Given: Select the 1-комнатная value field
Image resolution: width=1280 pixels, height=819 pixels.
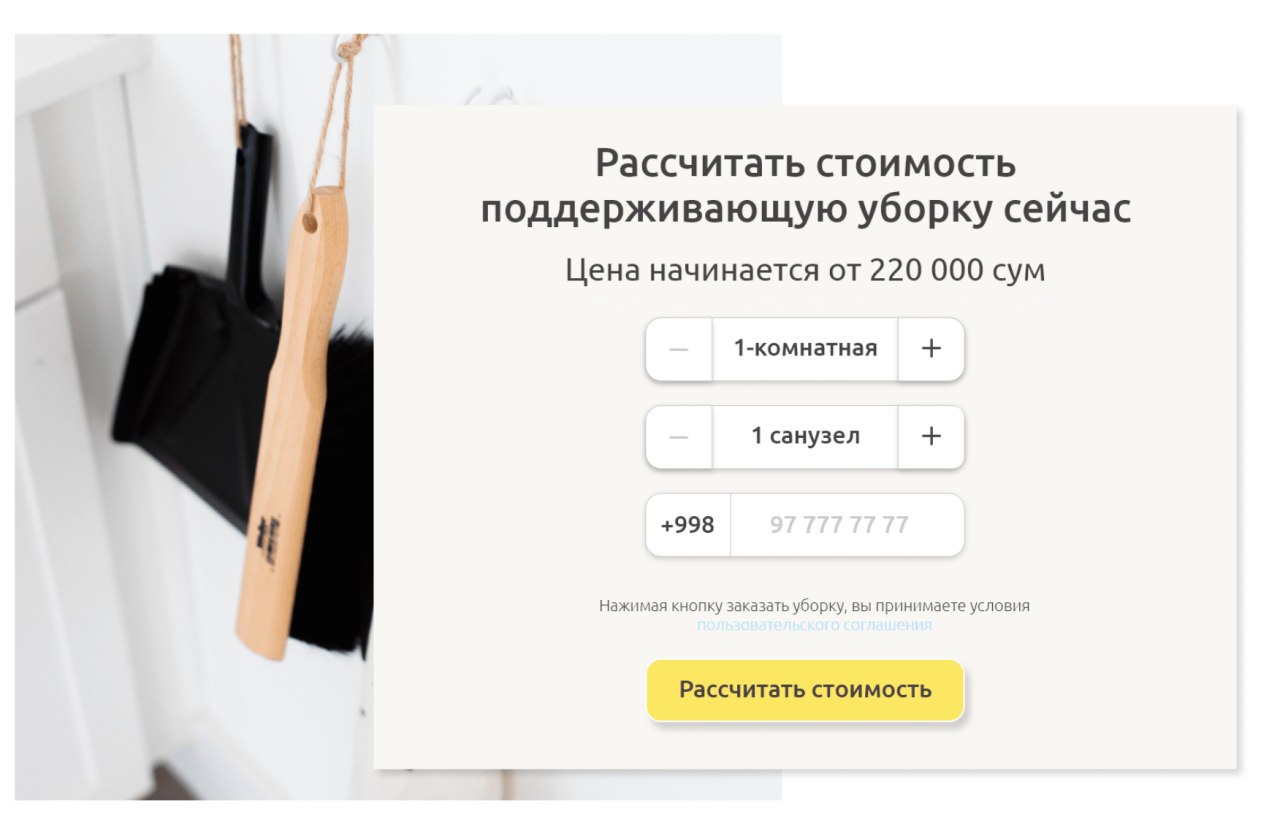Looking at the screenshot, I should tap(805, 349).
